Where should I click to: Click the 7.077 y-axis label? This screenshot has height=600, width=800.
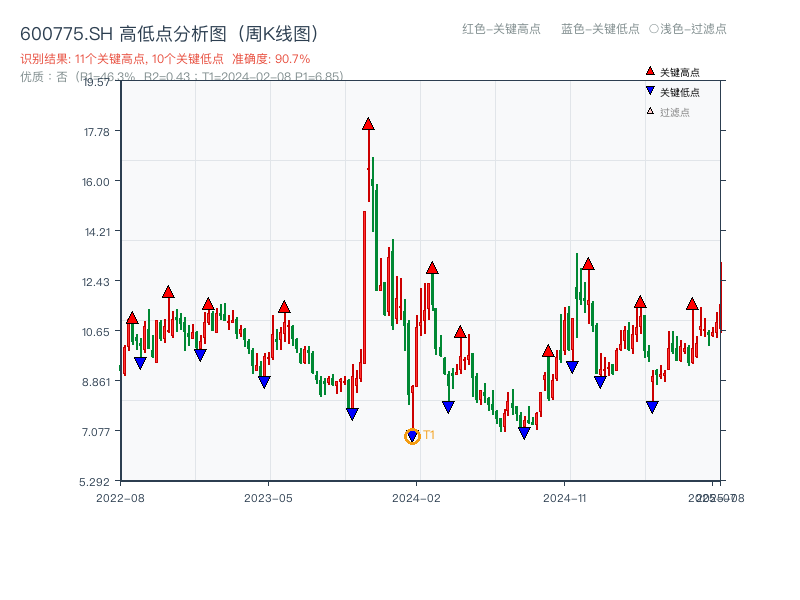pyautogui.click(x=96, y=432)
